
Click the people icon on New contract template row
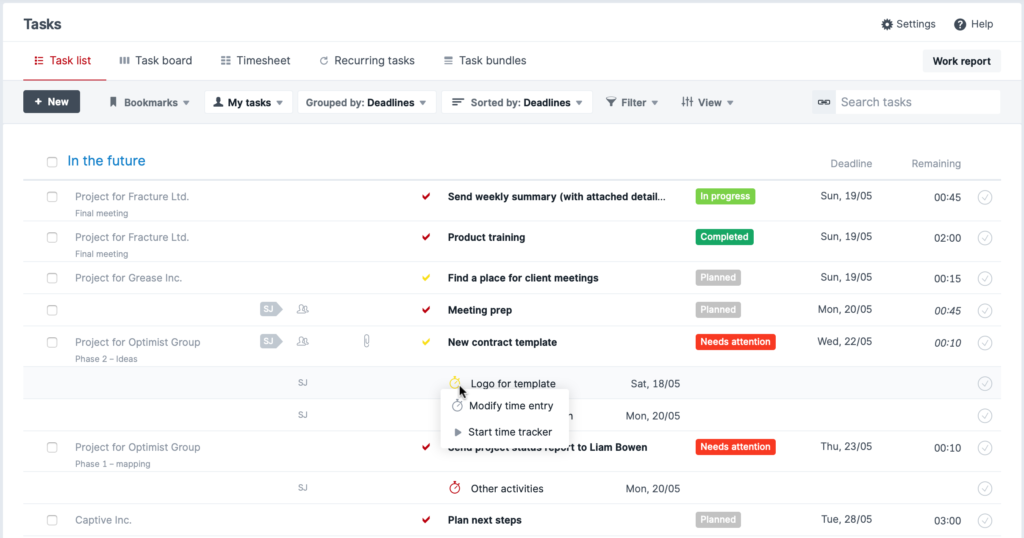click(x=302, y=341)
